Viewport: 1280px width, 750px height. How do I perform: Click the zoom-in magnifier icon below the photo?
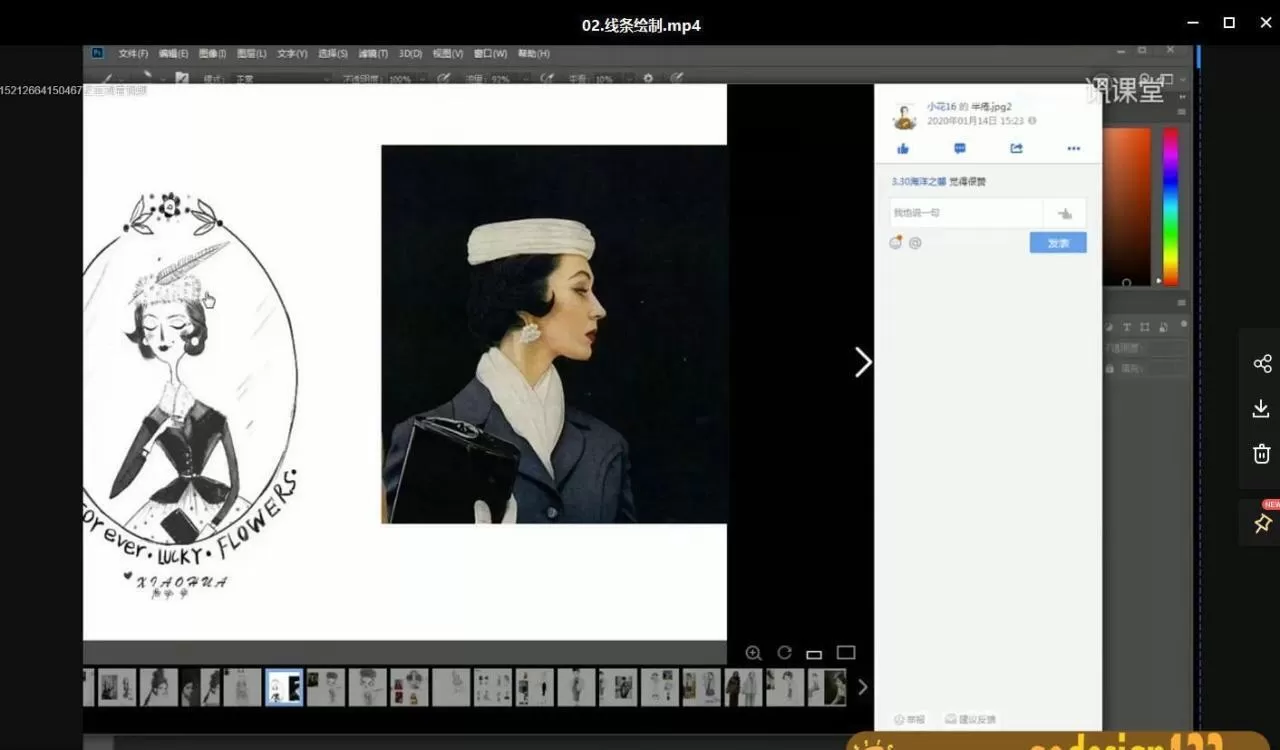(753, 653)
